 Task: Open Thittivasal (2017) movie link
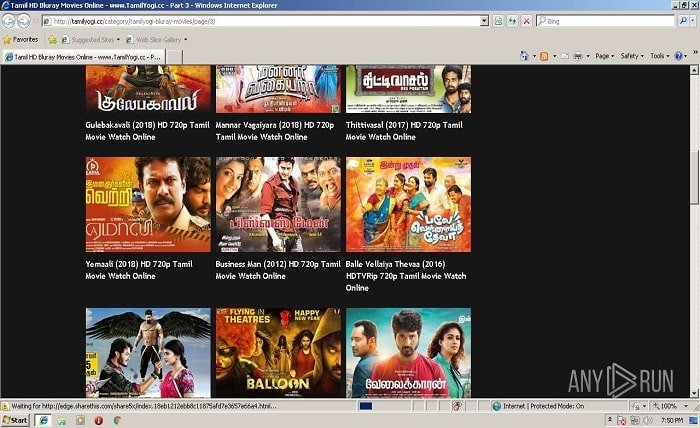404,131
